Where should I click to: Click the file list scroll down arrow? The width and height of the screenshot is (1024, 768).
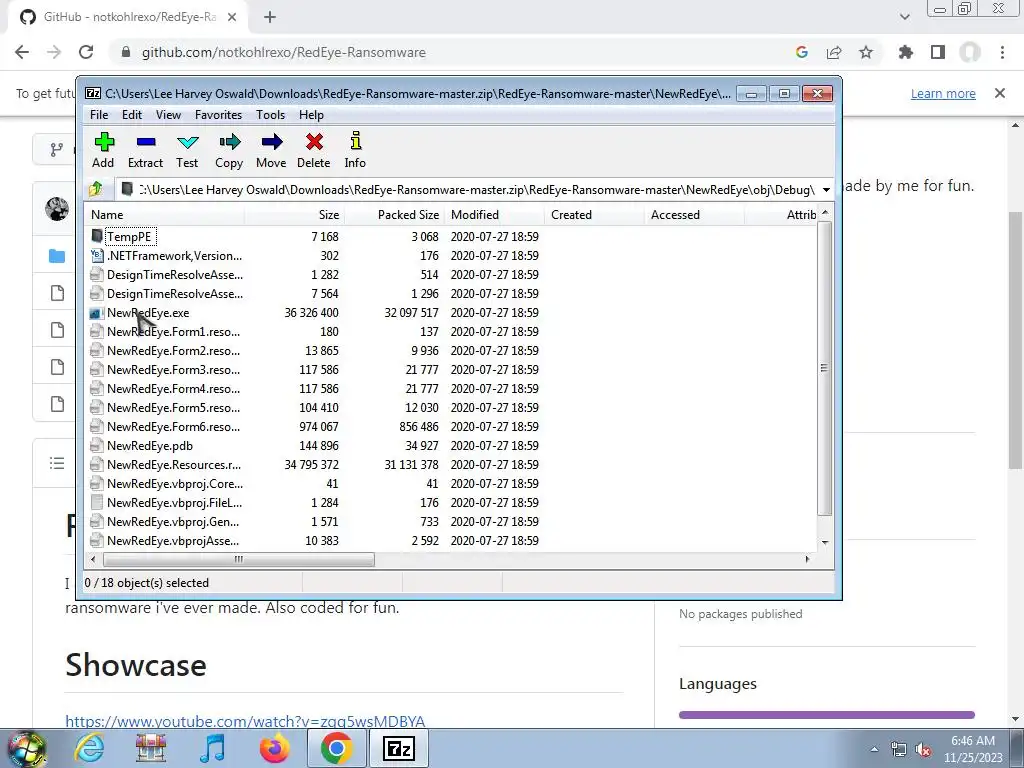pos(825,542)
